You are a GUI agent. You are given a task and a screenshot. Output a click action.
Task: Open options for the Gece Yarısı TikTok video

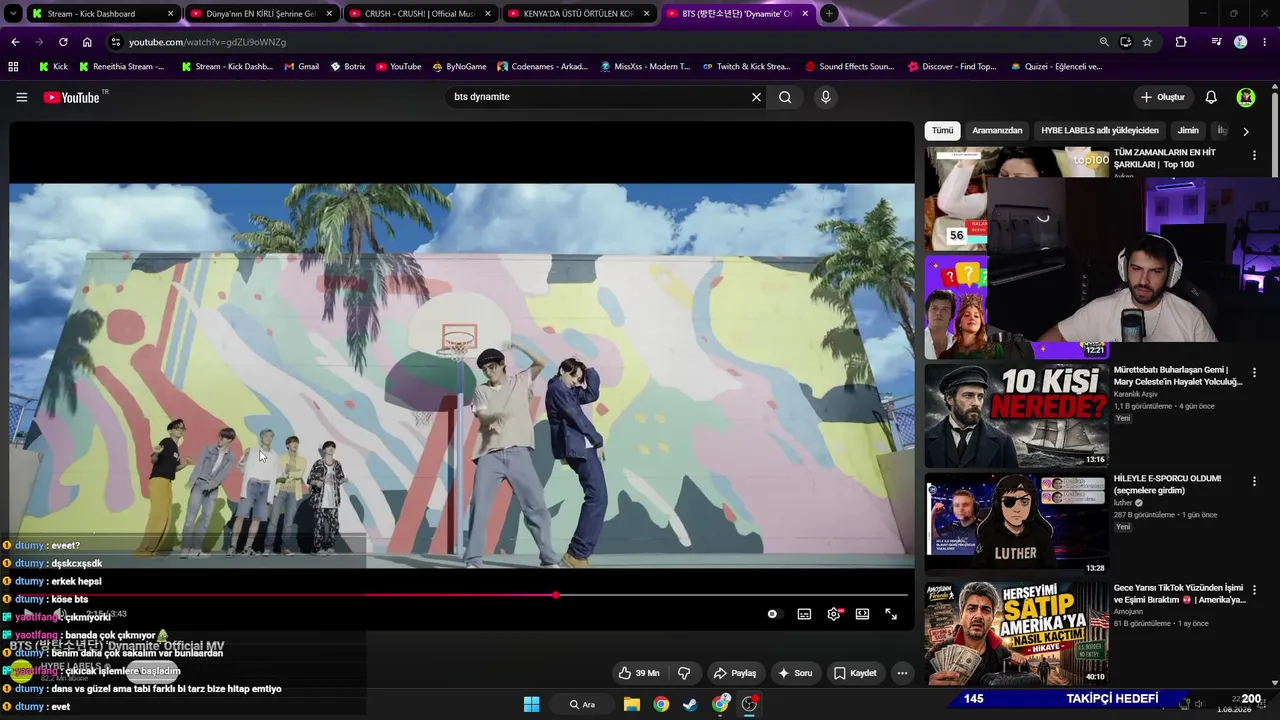point(1254,591)
